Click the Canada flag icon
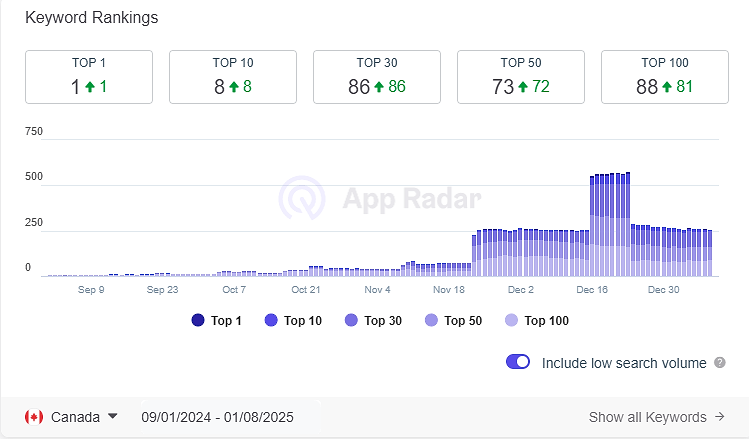749x439 pixels. pos(34,417)
